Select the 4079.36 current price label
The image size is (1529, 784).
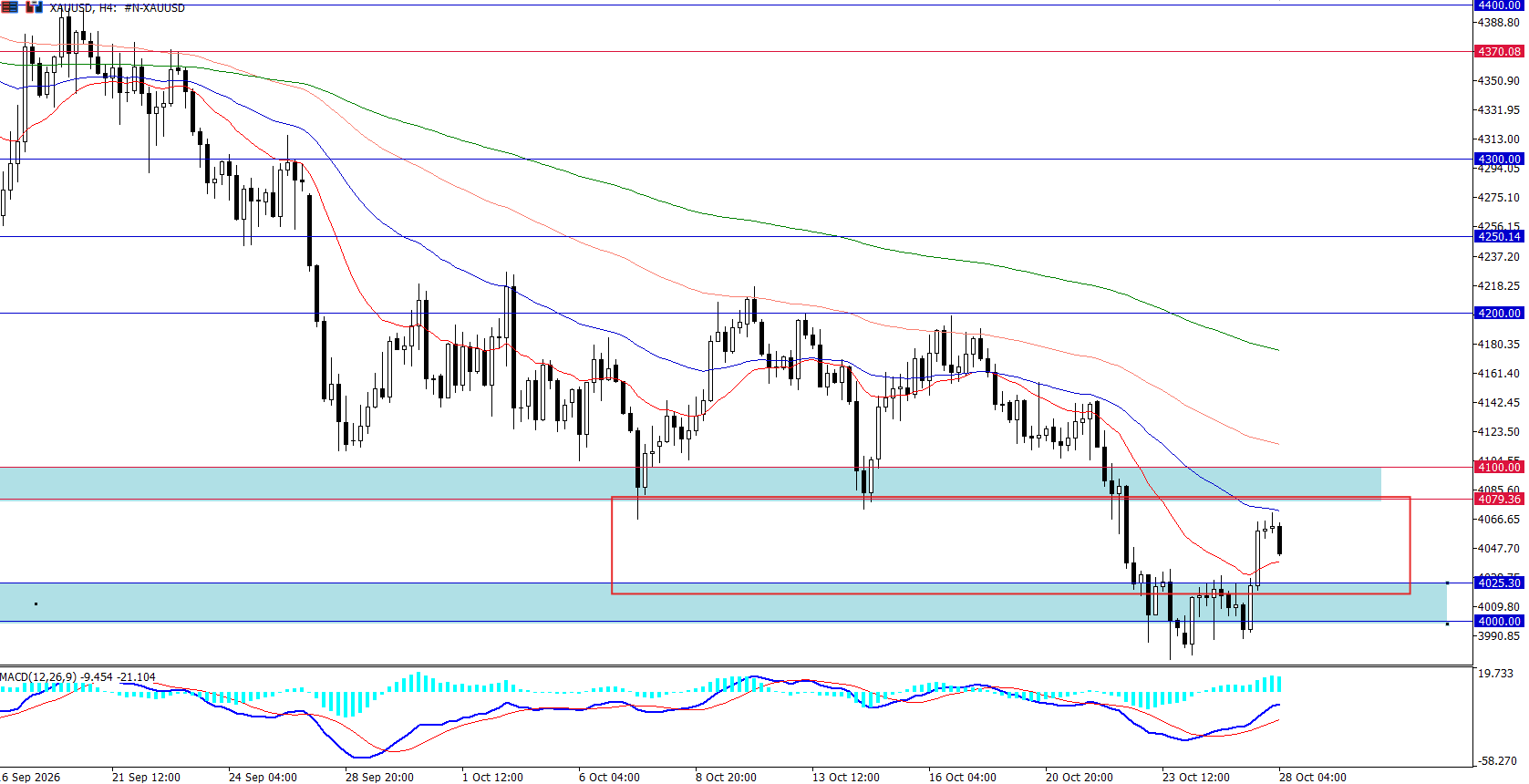tap(1499, 499)
